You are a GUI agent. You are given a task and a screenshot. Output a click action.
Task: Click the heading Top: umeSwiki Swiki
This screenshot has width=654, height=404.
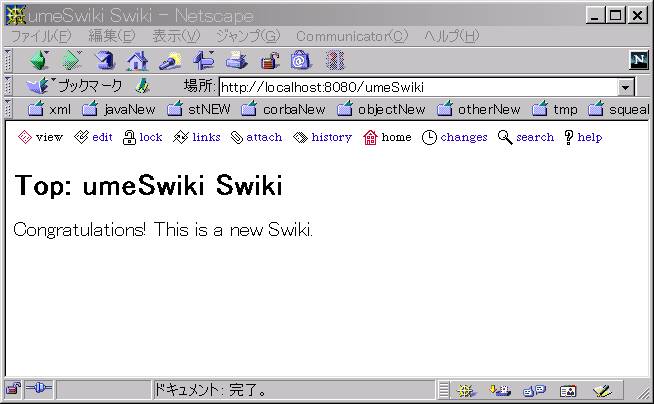[148, 186]
